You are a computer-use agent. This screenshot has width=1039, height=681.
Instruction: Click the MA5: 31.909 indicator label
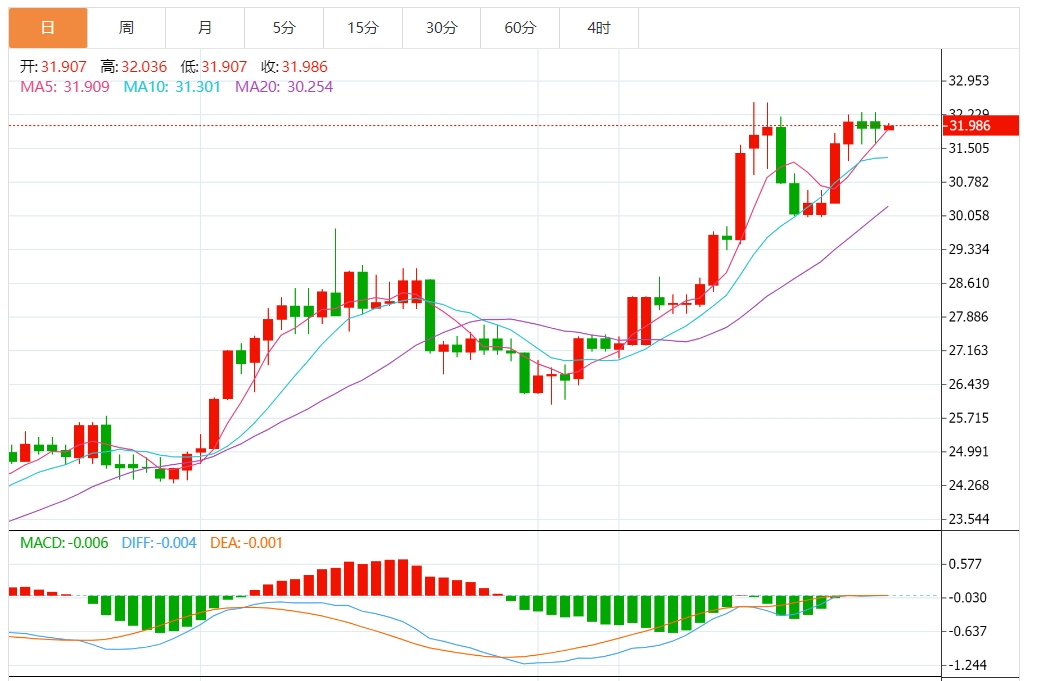click(x=65, y=87)
